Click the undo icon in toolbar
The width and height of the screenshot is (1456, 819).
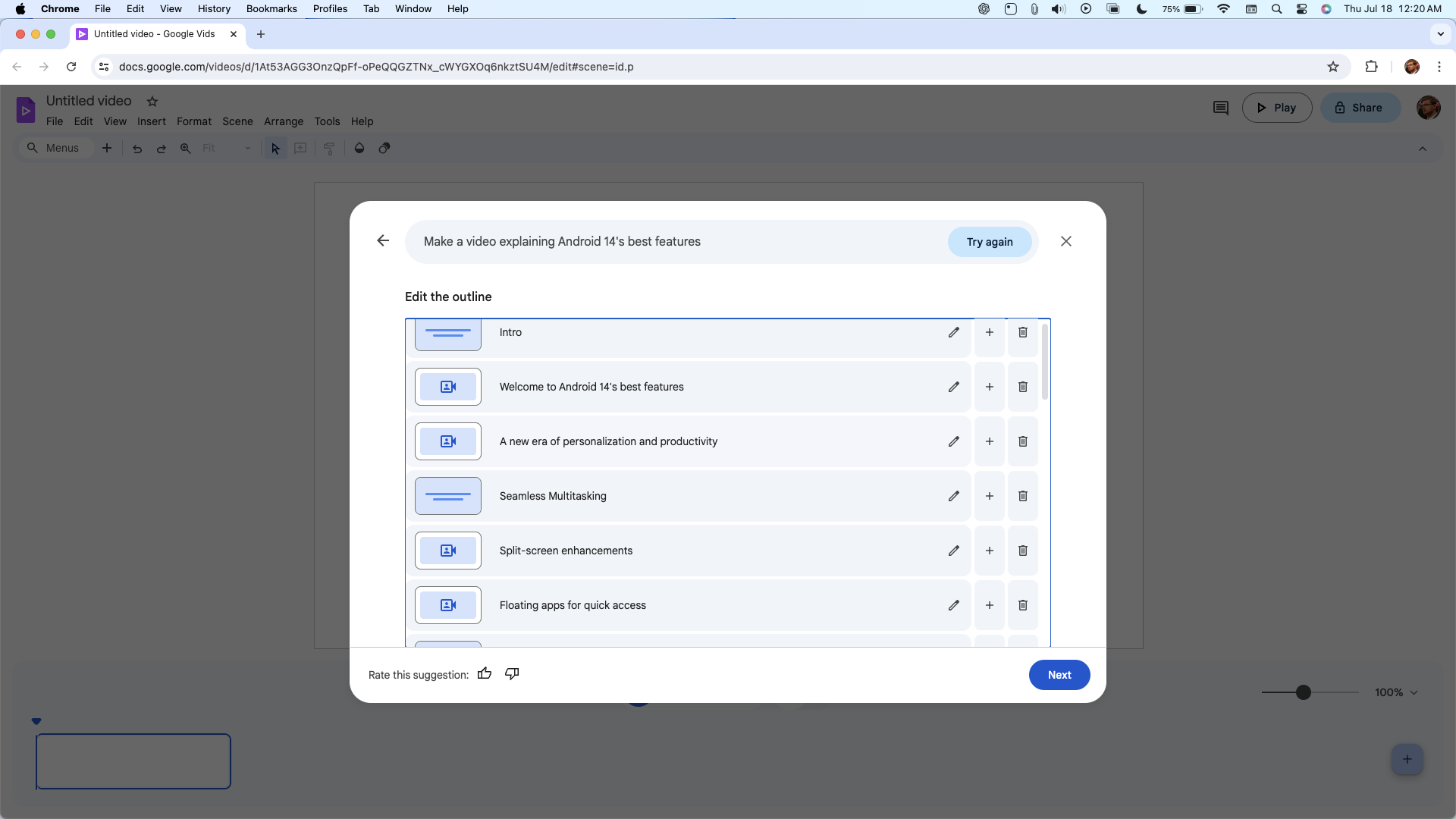[x=137, y=148]
